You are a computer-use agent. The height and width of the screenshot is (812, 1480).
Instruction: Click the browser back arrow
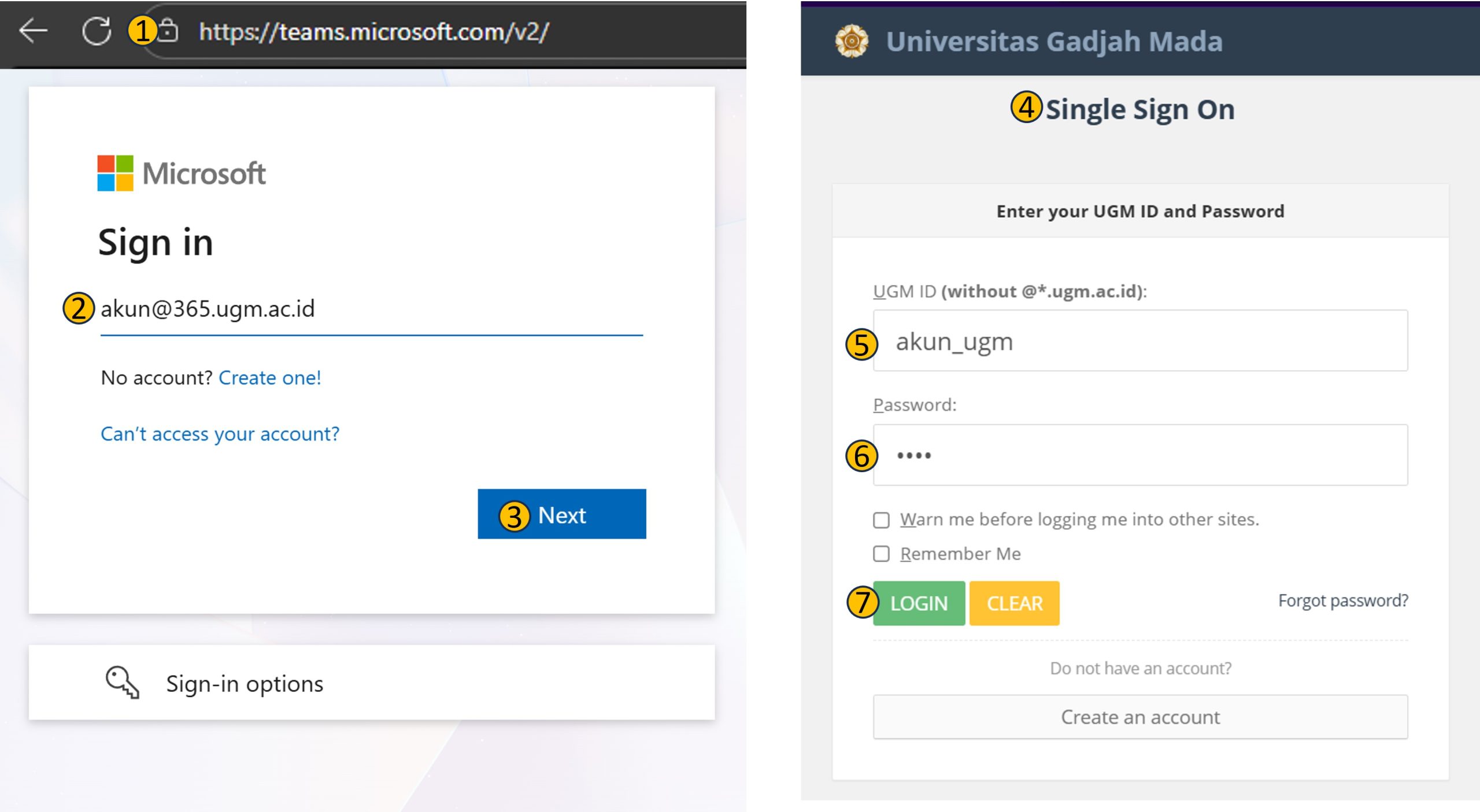tap(33, 31)
